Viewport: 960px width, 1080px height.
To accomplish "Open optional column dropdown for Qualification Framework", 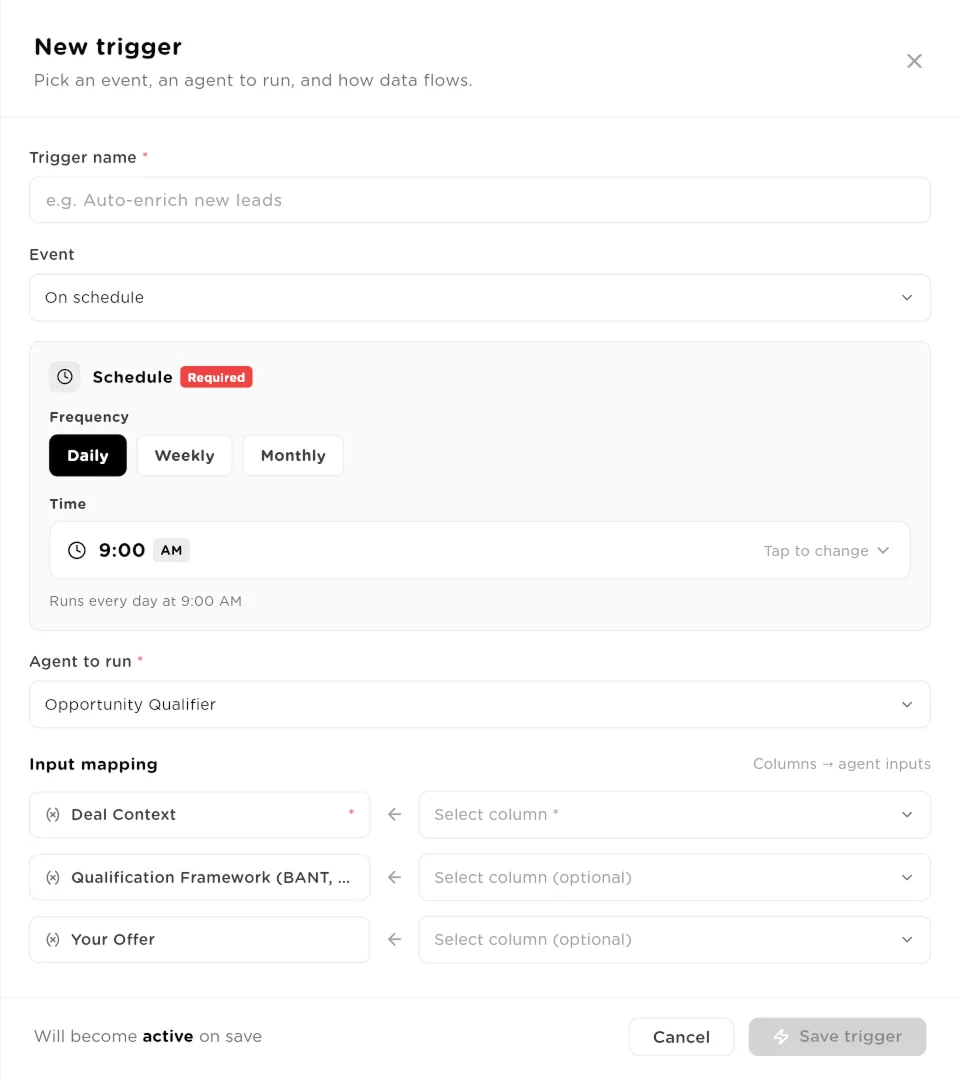I will point(675,878).
